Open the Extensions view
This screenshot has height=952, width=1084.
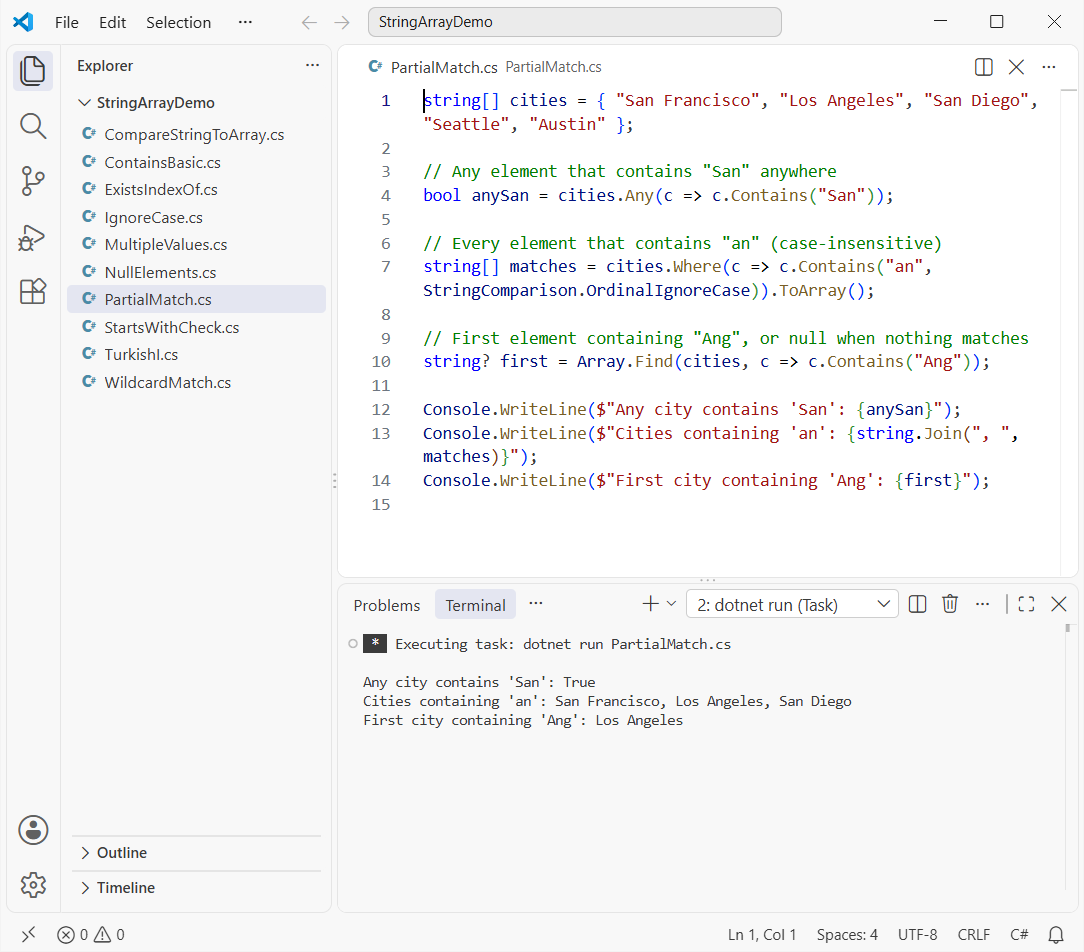tap(32, 292)
